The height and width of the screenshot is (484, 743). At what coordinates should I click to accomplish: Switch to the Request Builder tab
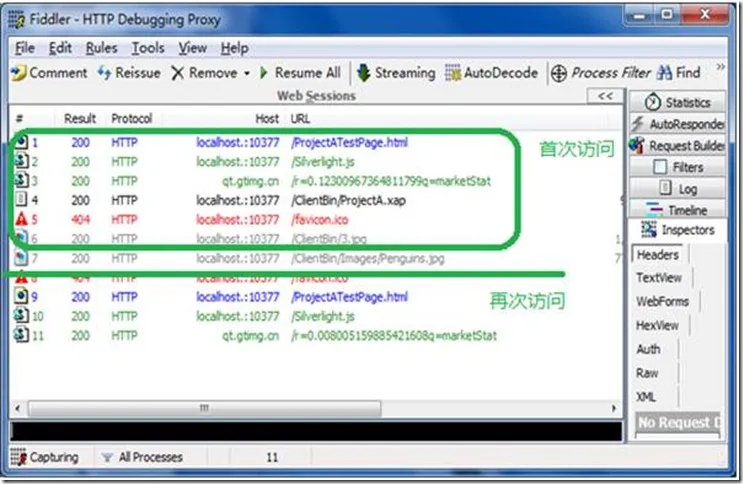[678, 146]
